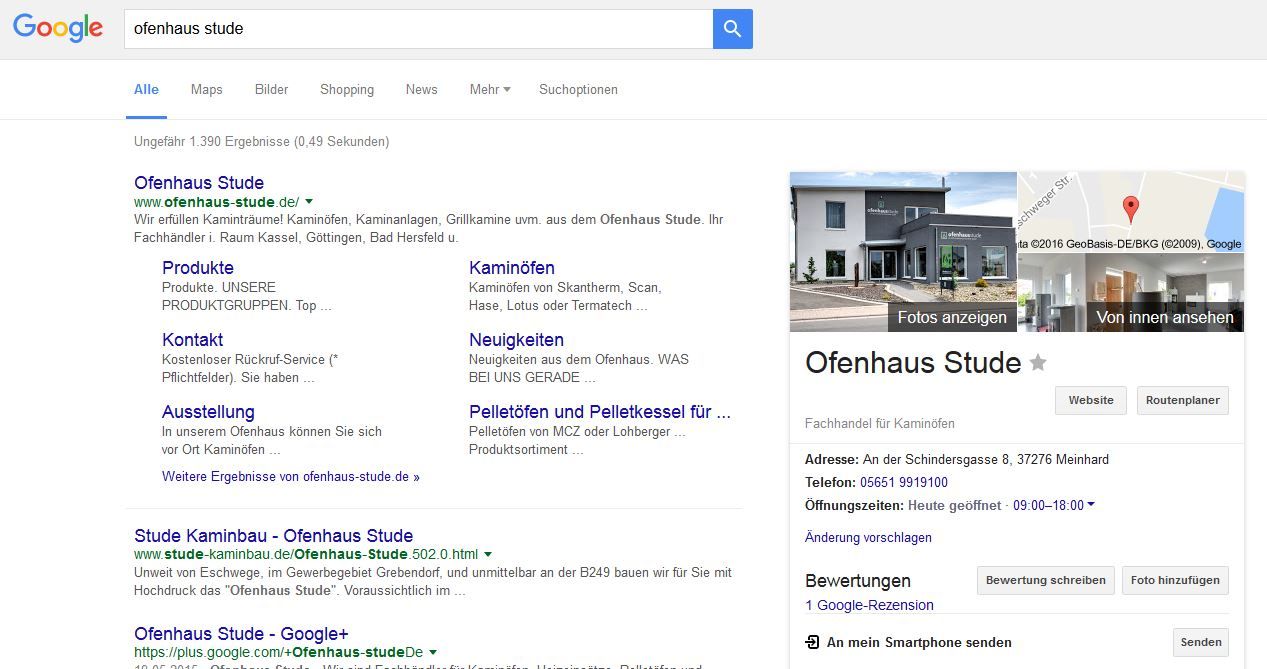Open 'Pelletöfen und Pelletkessel für ...' sitelink
Image resolution: width=1267 pixels, height=669 pixels.
(600, 412)
